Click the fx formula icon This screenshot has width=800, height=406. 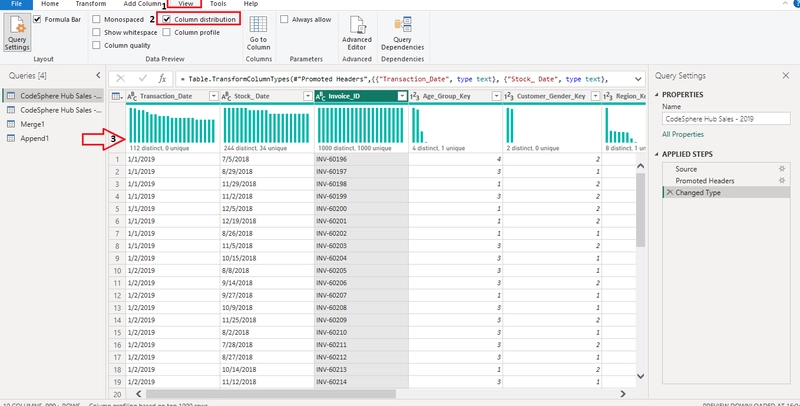(162, 79)
